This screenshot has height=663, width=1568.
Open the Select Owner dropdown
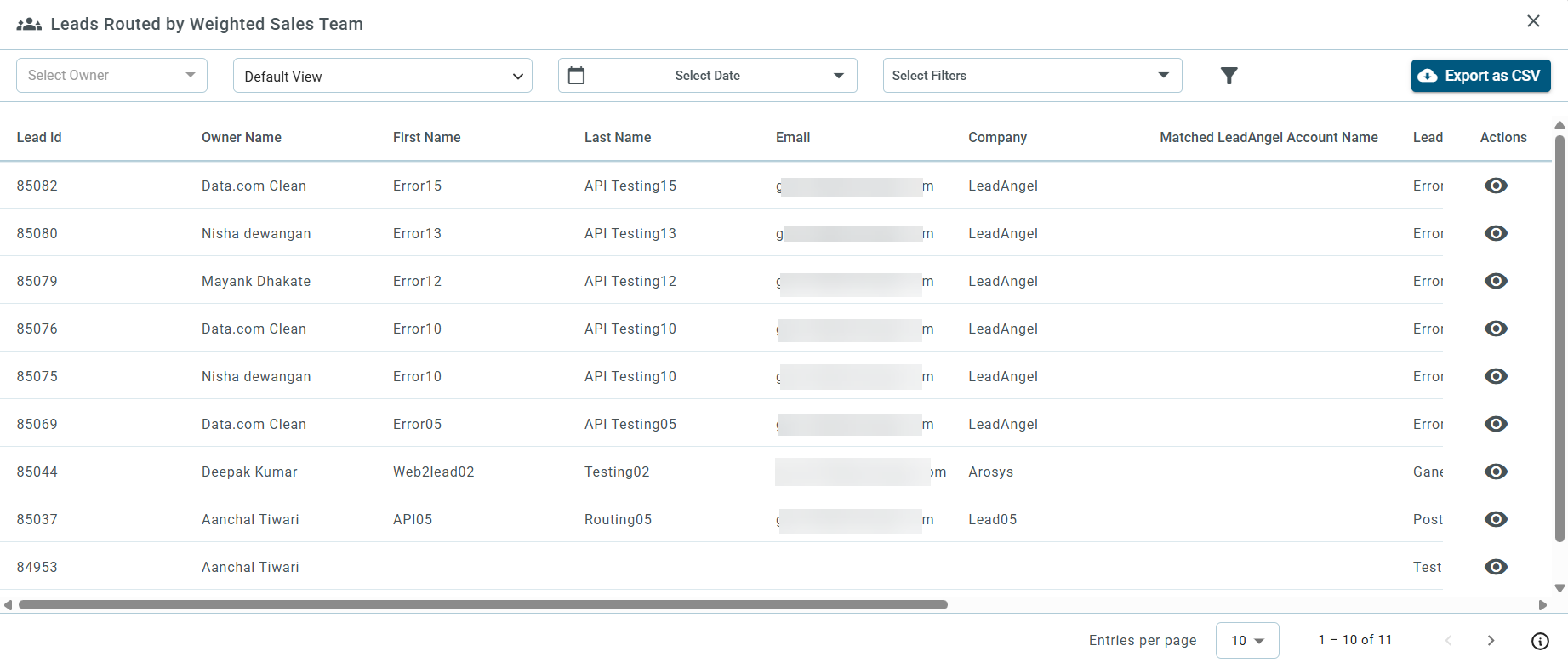111,76
